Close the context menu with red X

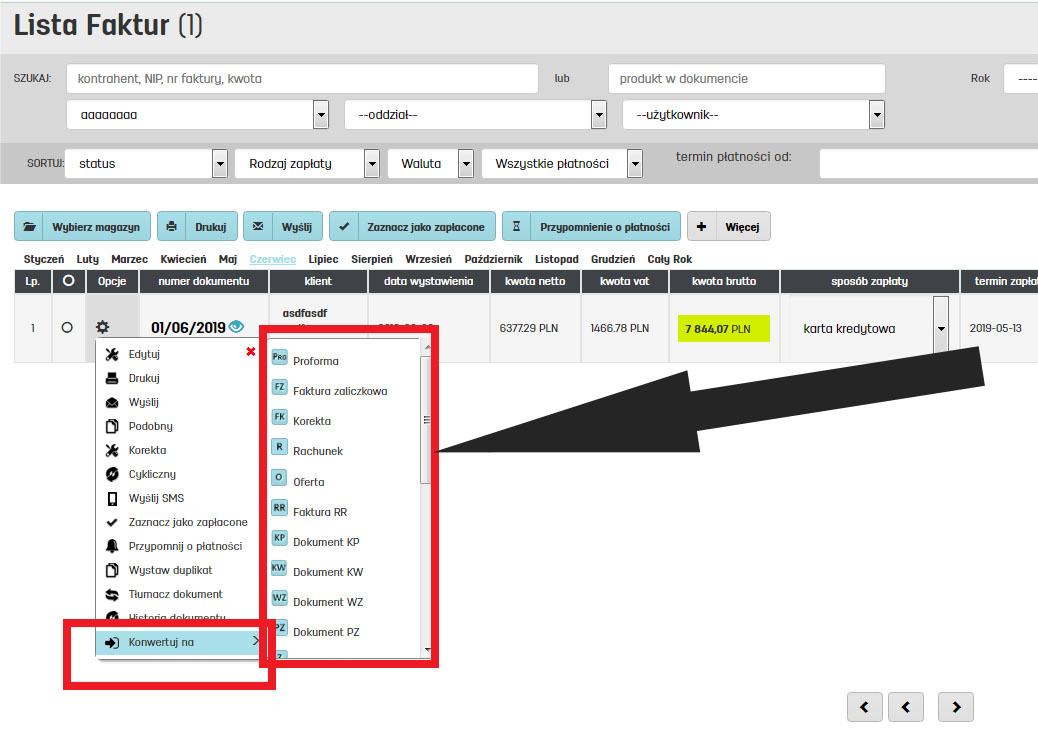pos(250,351)
